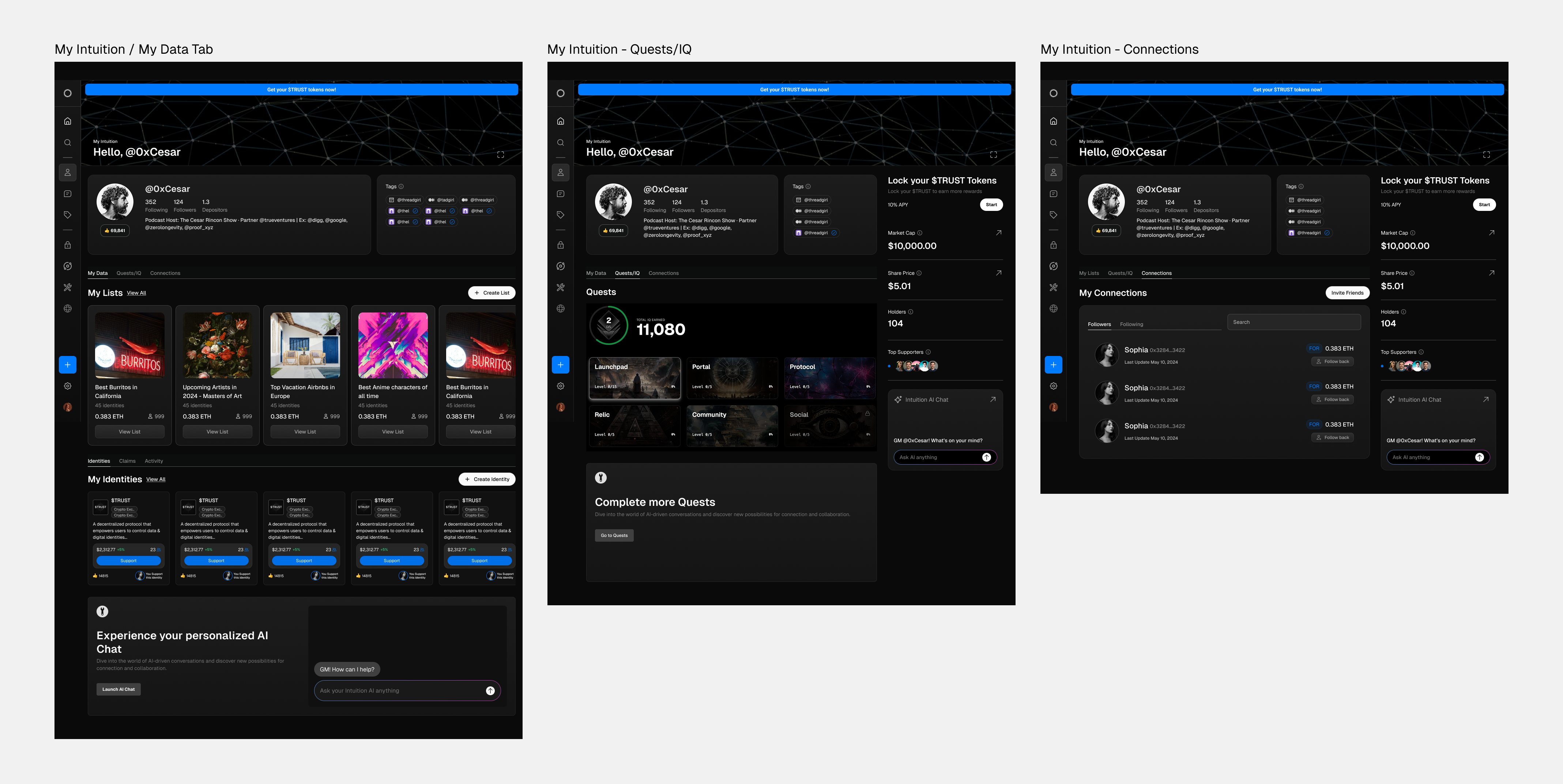This screenshot has width=1563, height=784.
Task: Send message in Experience your personalized AI Chat
Action: (490, 691)
